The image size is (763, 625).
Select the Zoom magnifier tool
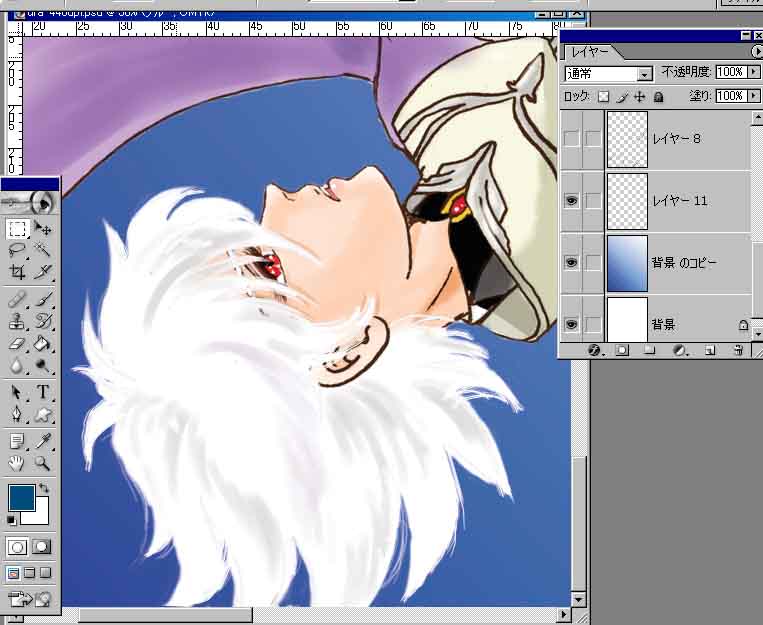point(43,463)
